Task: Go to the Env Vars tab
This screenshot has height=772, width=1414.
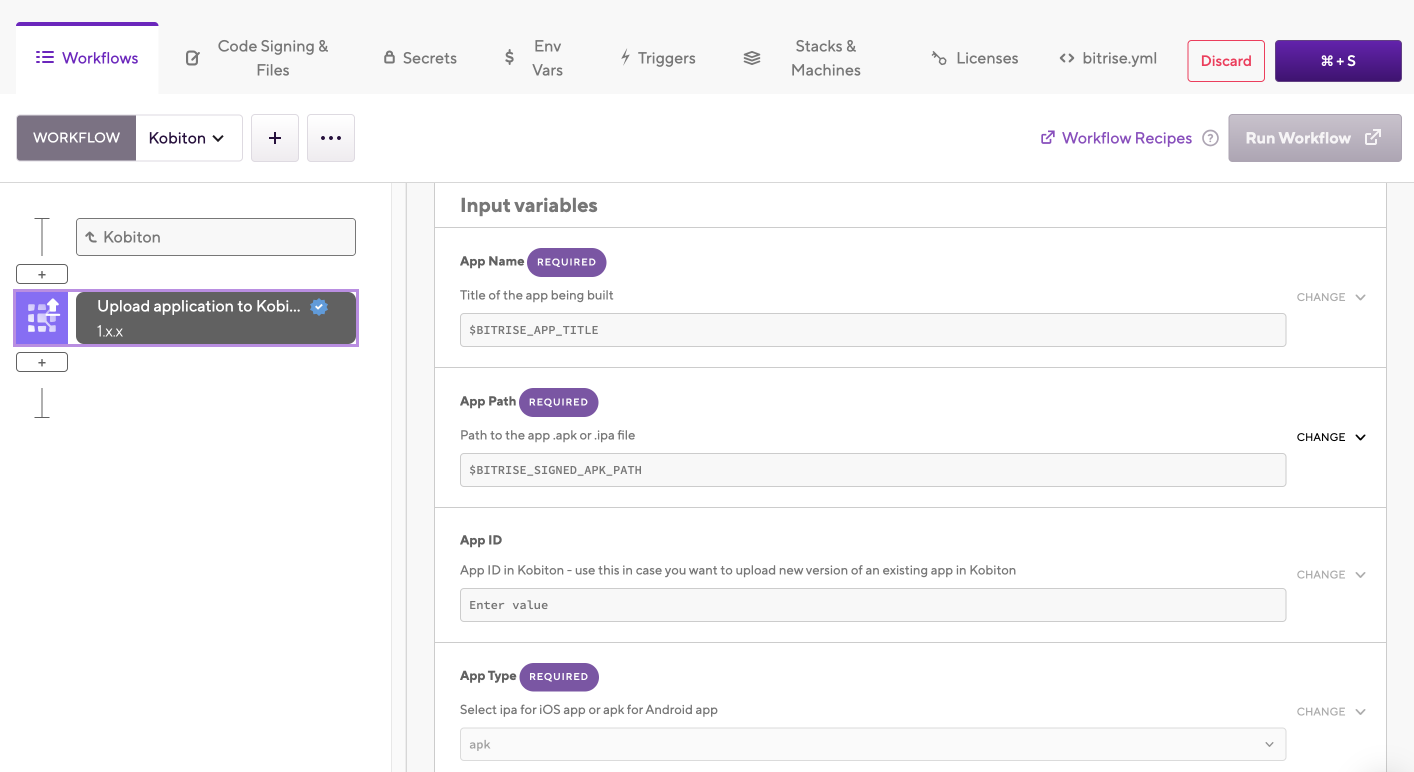Action: pos(534,58)
